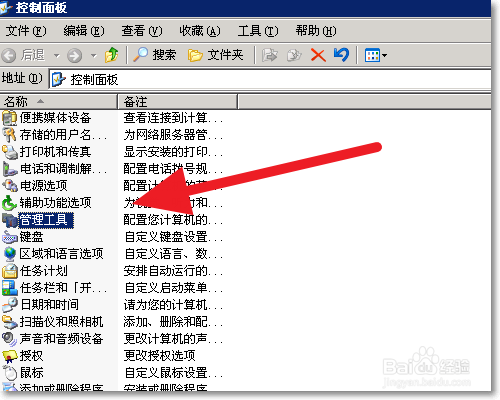Open the 文件(F) menu
Image resolution: width=500 pixels, height=400 pixels.
point(26,31)
